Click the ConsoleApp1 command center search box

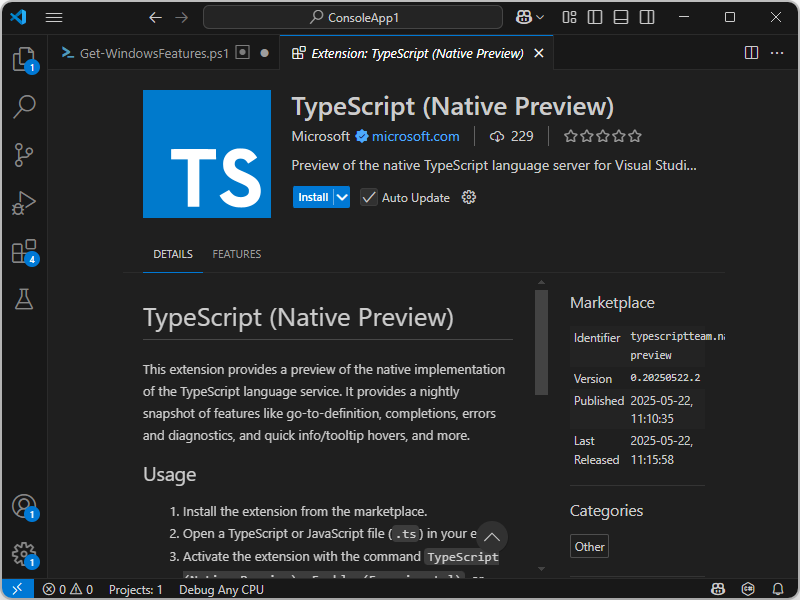pos(353,18)
